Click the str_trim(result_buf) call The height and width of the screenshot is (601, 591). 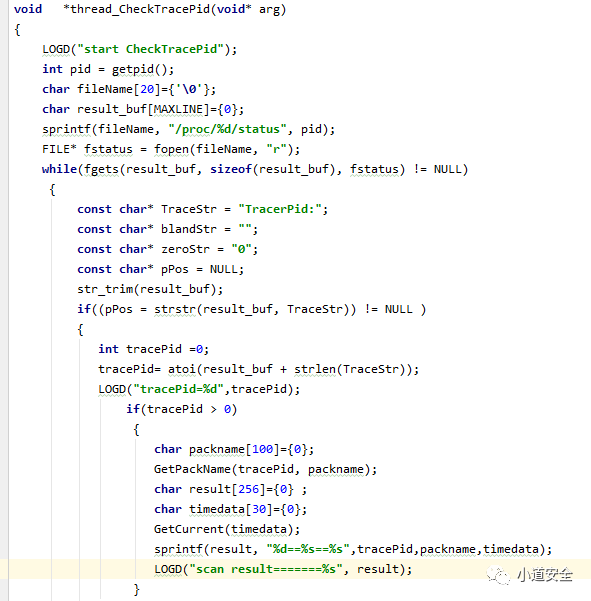pyautogui.click(x=150, y=289)
